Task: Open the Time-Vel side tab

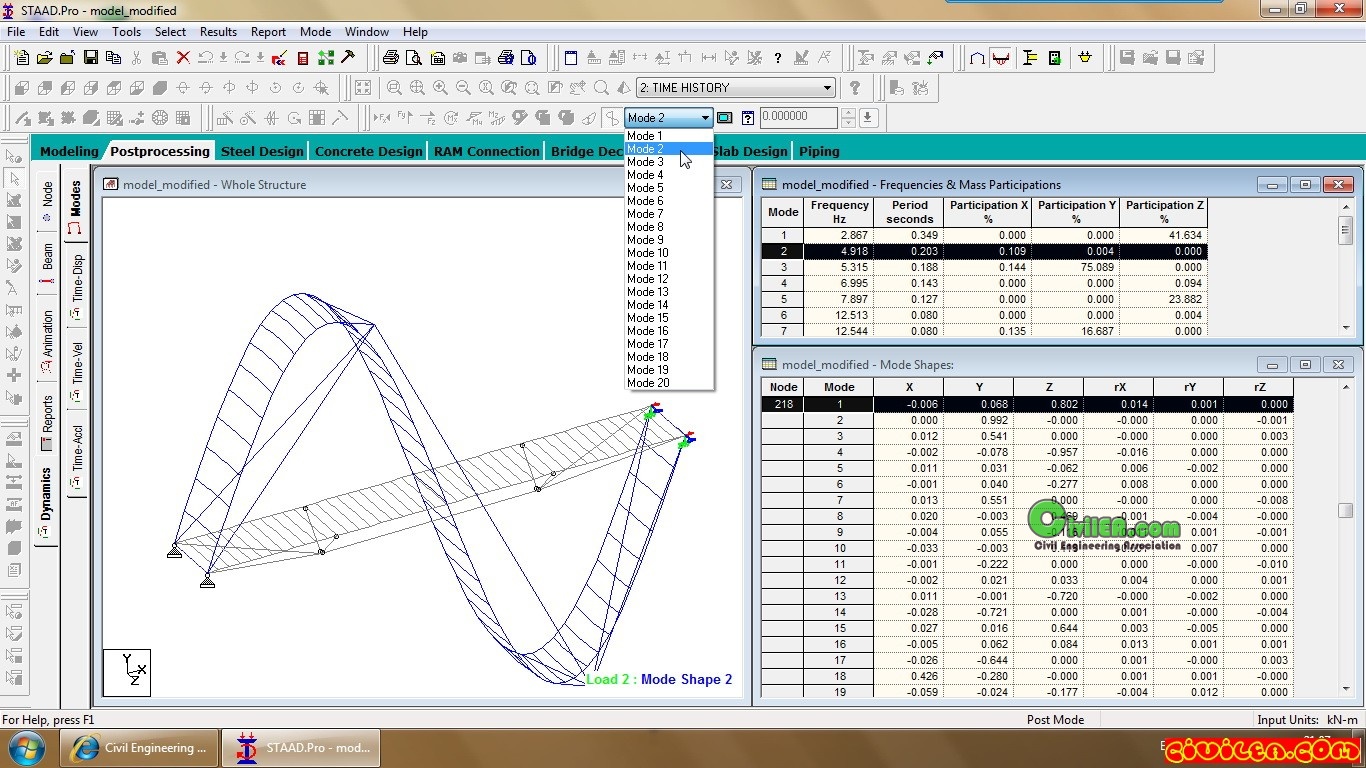Action: click(x=77, y=371)
